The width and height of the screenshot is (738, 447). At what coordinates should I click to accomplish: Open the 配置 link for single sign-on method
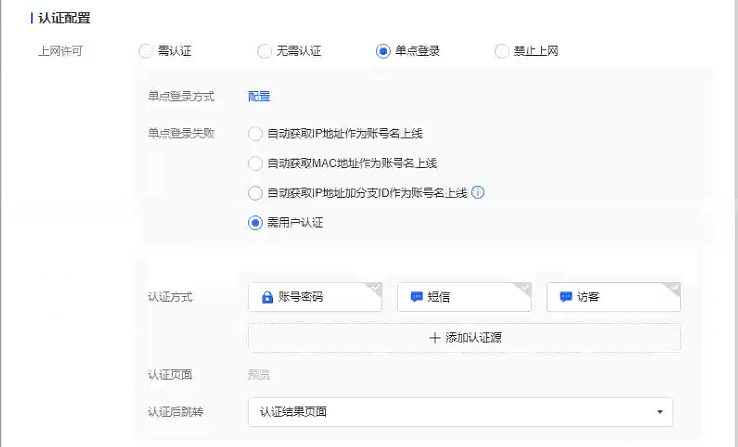tap(259, 96)
